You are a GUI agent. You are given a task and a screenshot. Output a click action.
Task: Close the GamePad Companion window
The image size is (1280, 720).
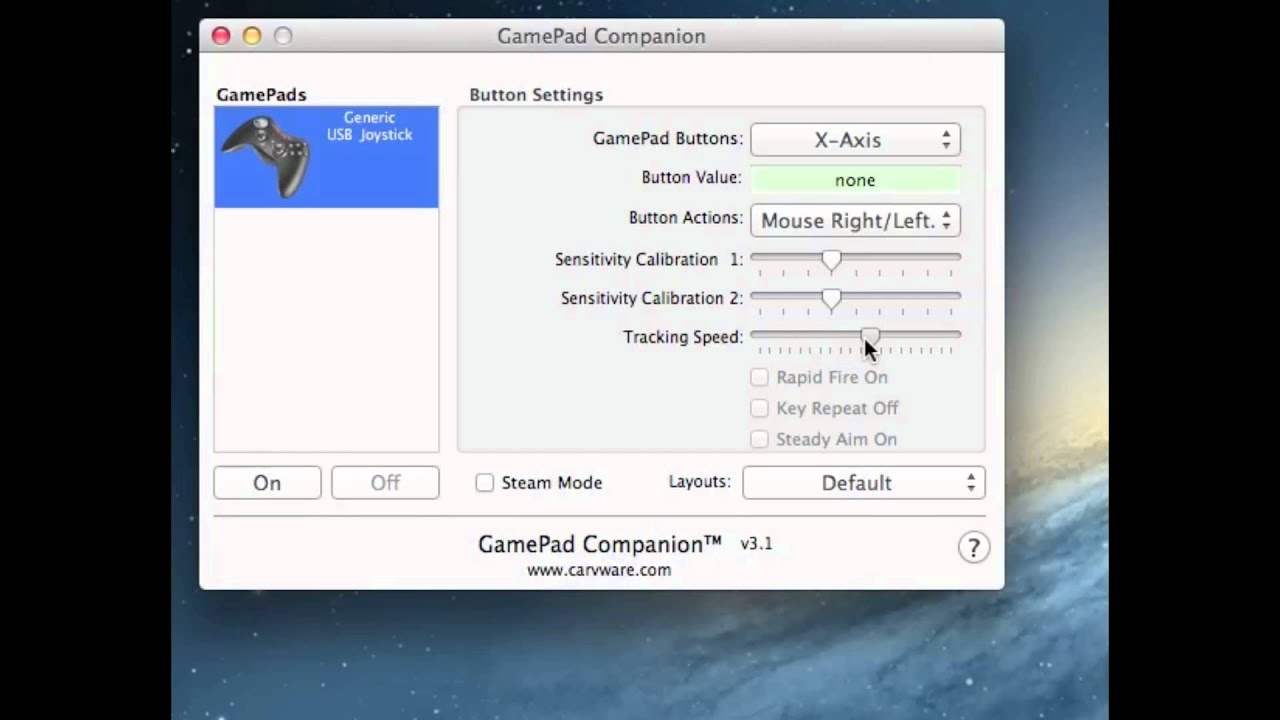click(221, 36)
